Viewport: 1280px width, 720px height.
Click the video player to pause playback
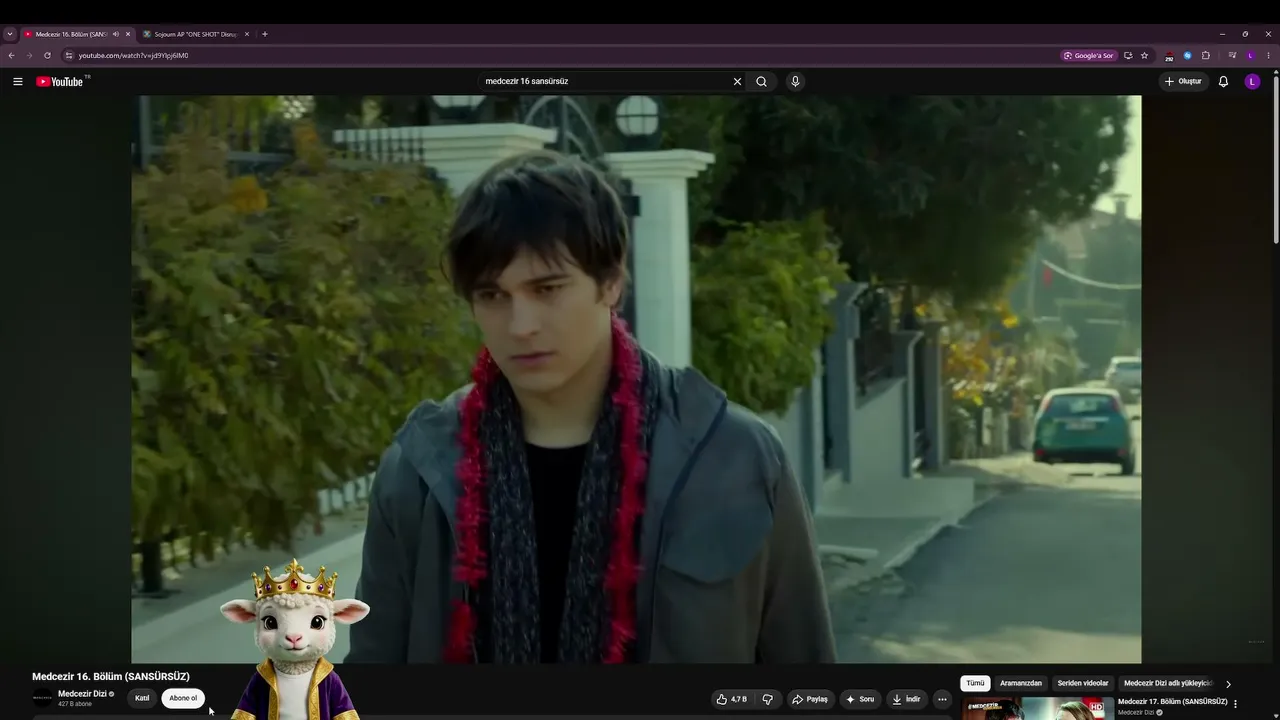636,379
